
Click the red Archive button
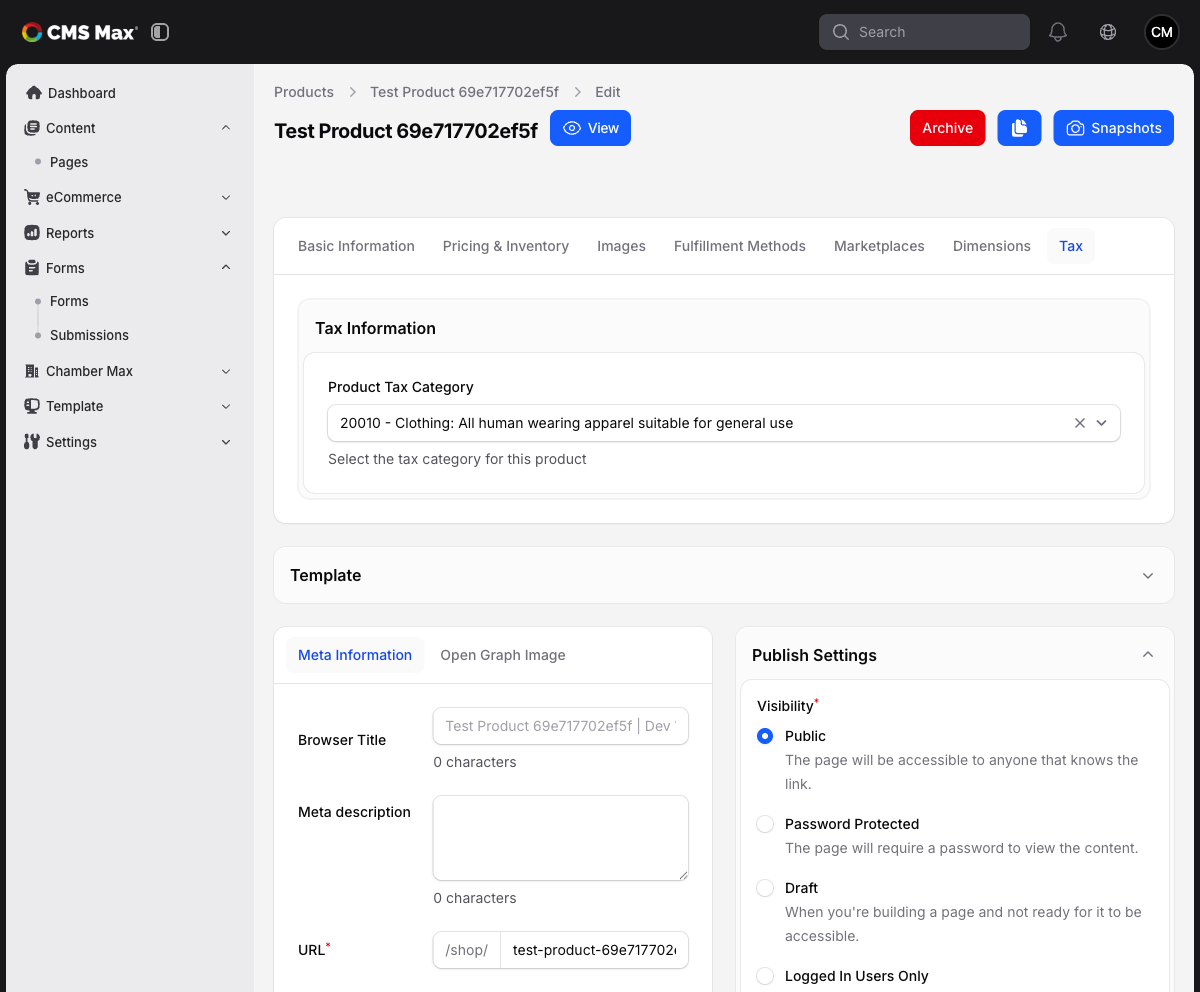pyautogui.click(x=947, y=128)
